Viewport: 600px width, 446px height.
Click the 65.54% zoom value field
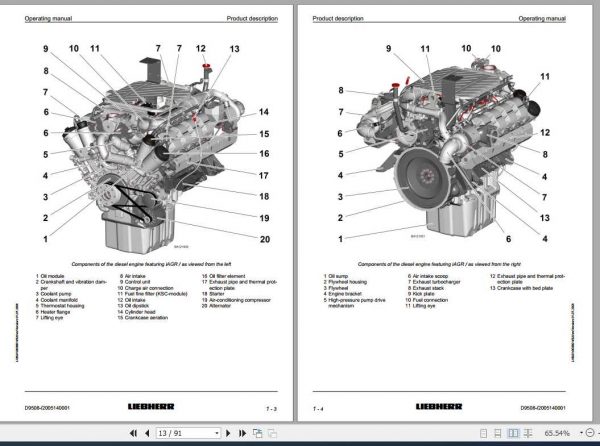pos(557,433)
